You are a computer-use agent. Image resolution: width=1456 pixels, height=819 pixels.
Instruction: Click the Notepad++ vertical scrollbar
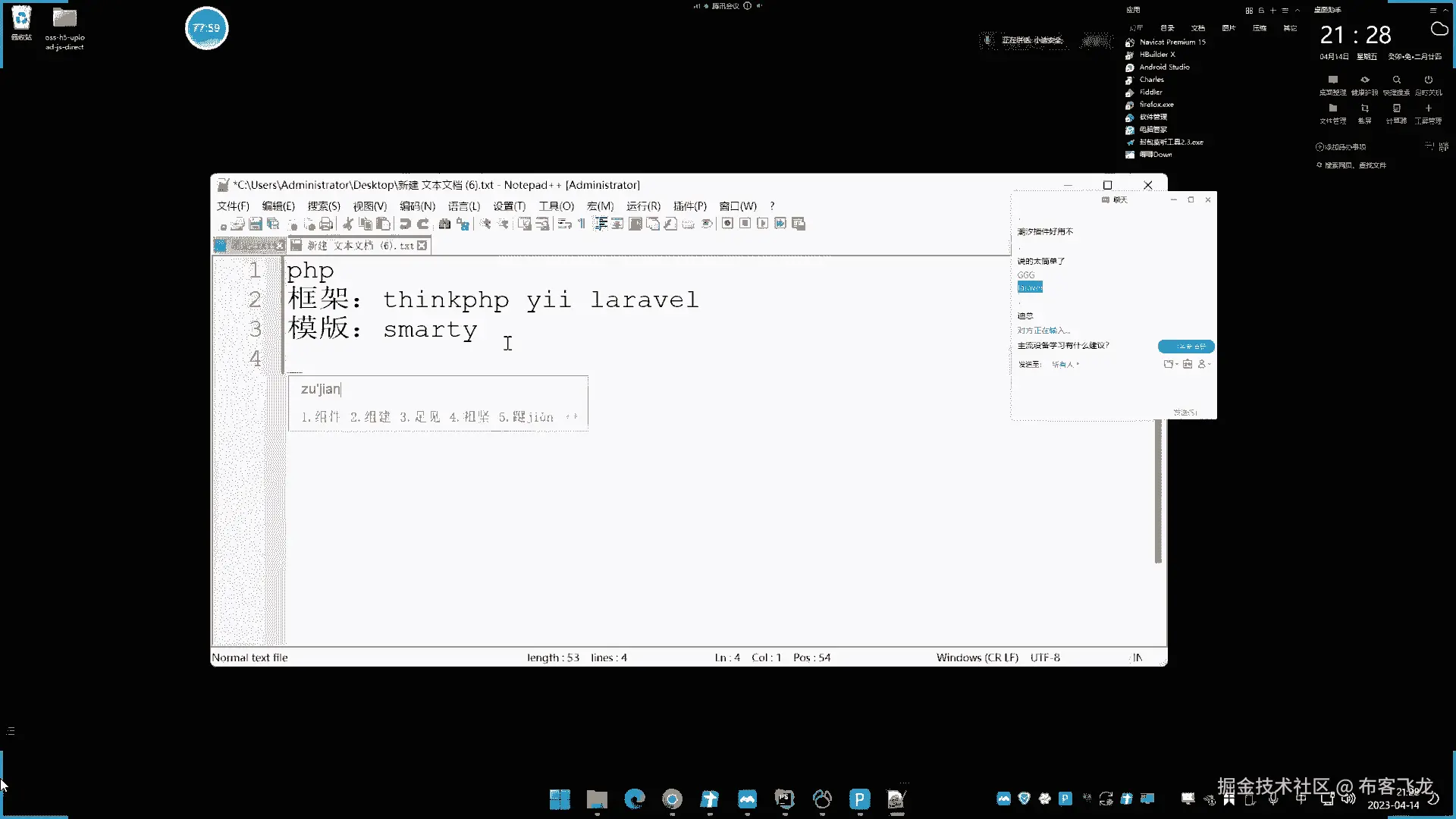point(1158,493)
